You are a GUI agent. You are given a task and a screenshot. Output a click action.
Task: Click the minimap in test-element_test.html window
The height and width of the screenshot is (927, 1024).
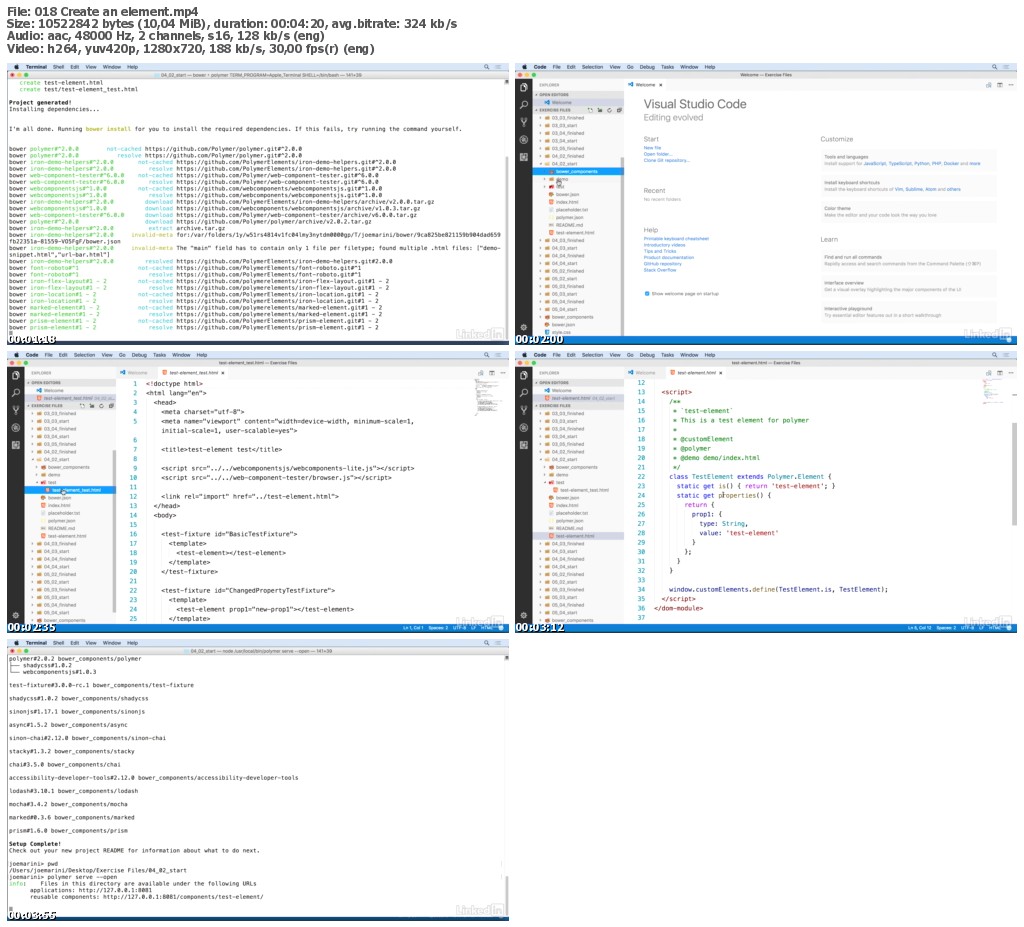[487, 397]
